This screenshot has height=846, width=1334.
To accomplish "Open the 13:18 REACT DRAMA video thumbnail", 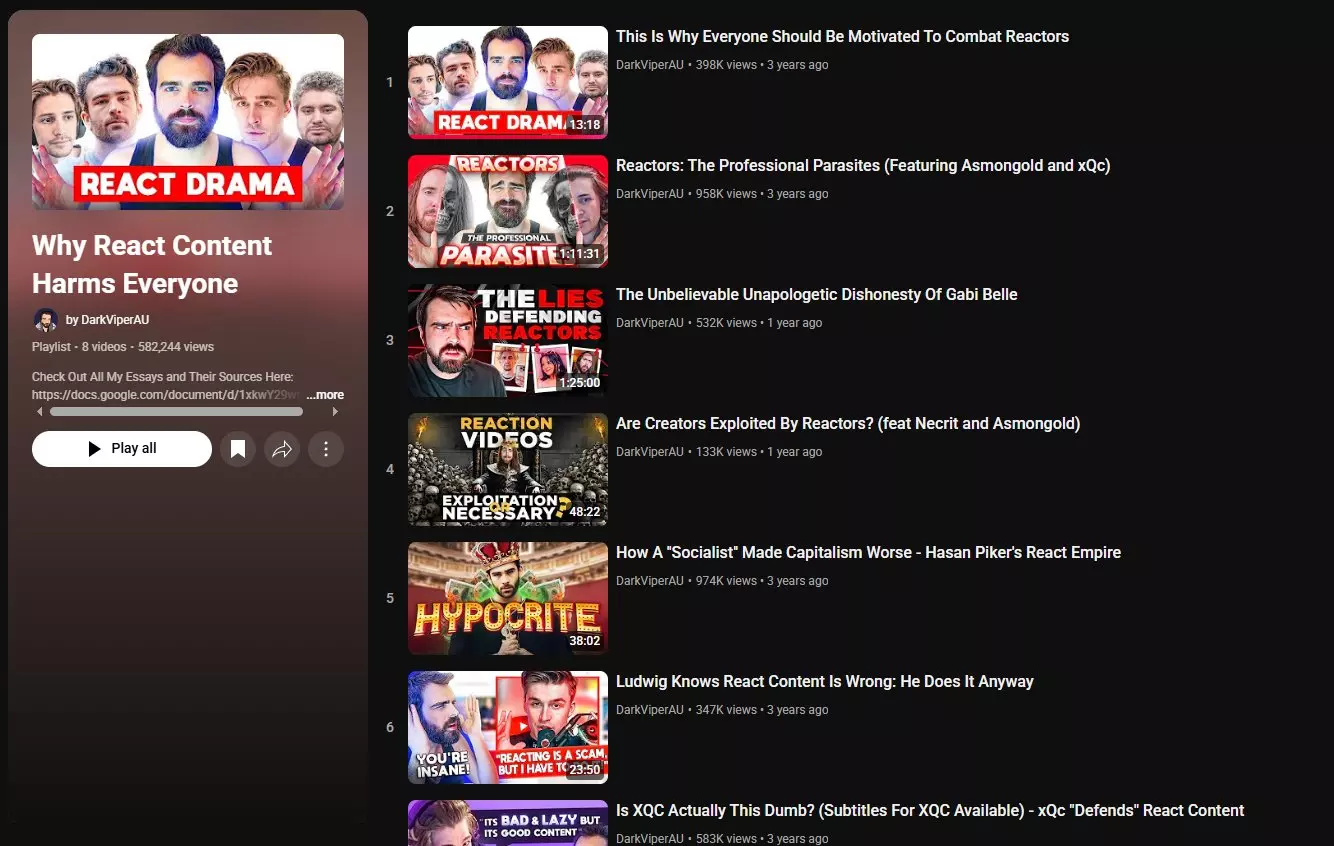I will pyautogui.click(x=508, y=82).
